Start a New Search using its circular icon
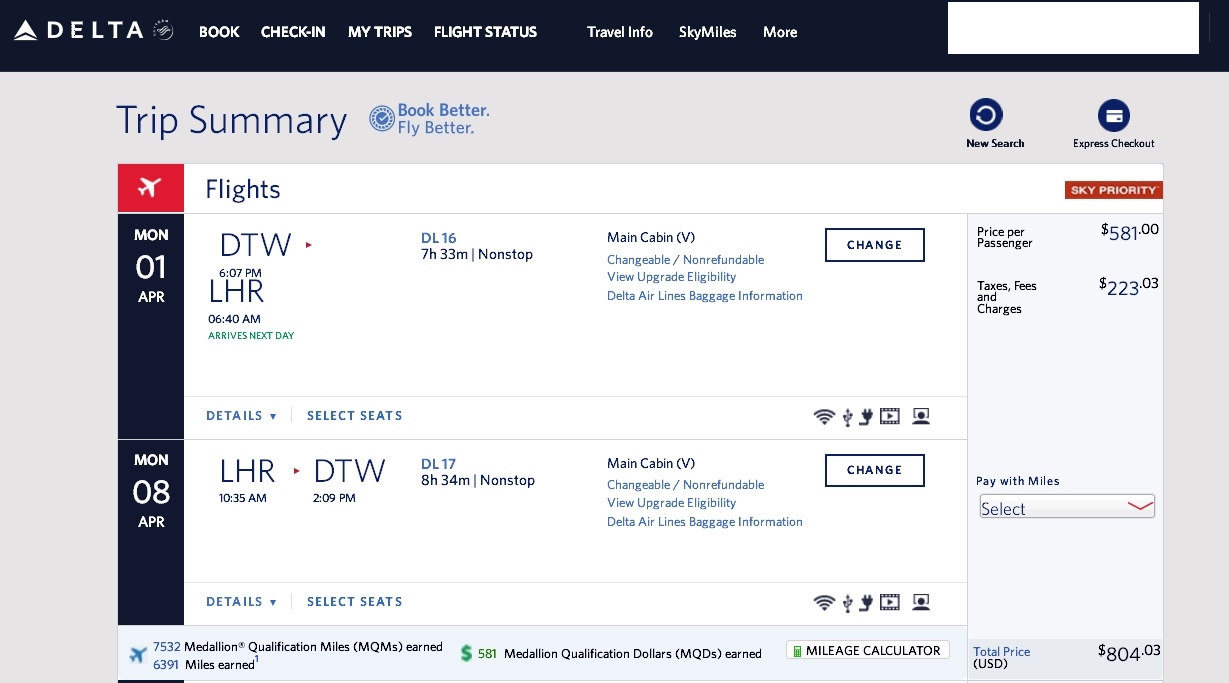Screen dimensions: 1229x683 (986, 115)
